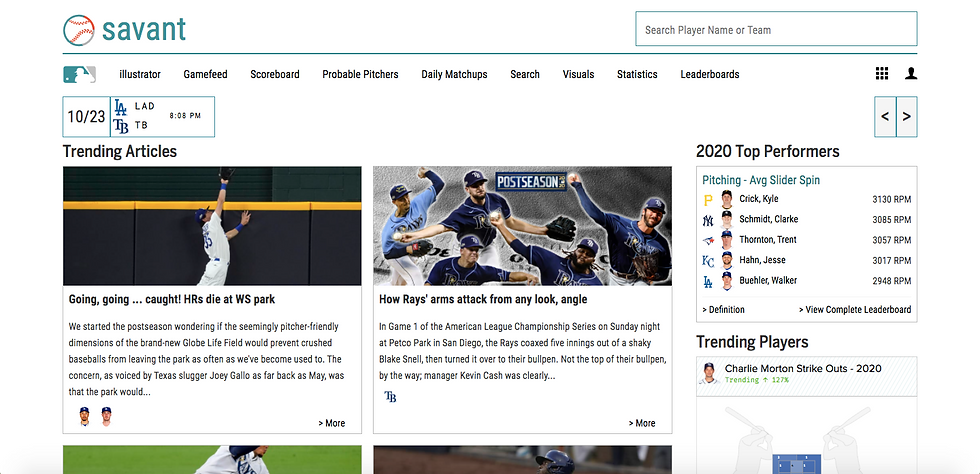Image resolution: width=980 pixels, height=474 pixels.
Task: Open More link for Rays' arms article
Action: click(x=642, y=423)
